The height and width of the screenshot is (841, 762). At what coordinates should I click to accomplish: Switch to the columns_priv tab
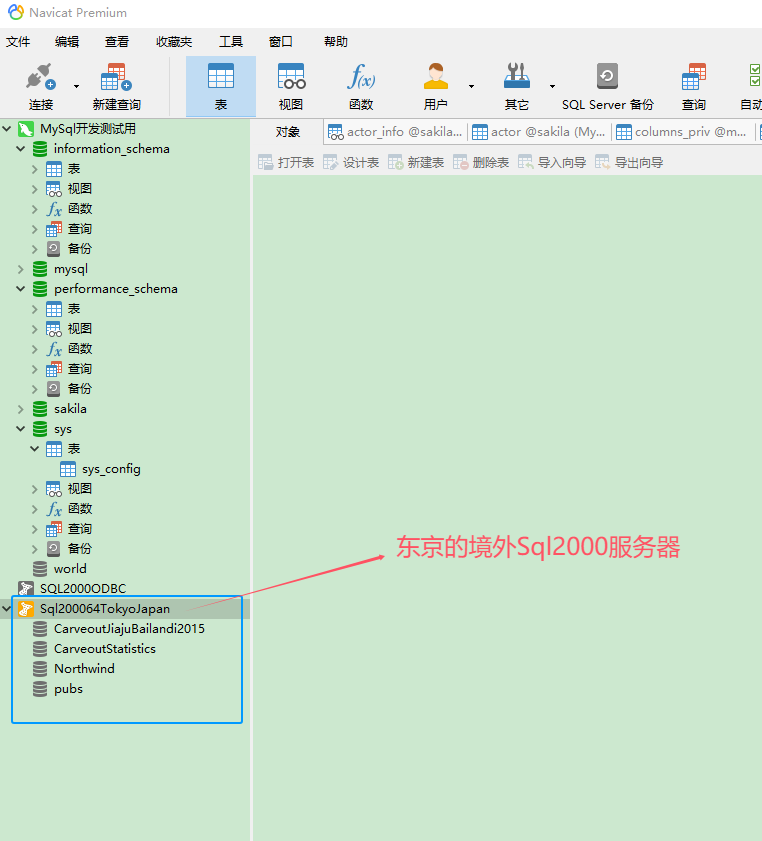(682, 132)
